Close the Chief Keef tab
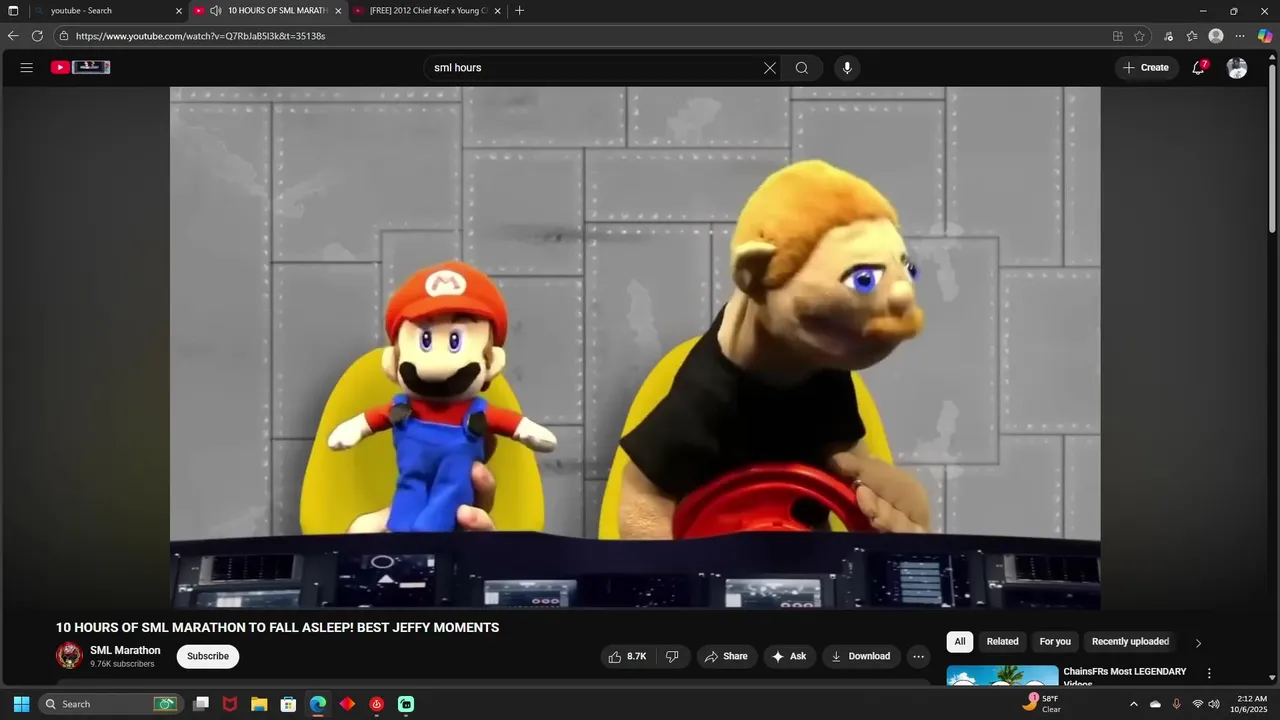 coord(498,11)
